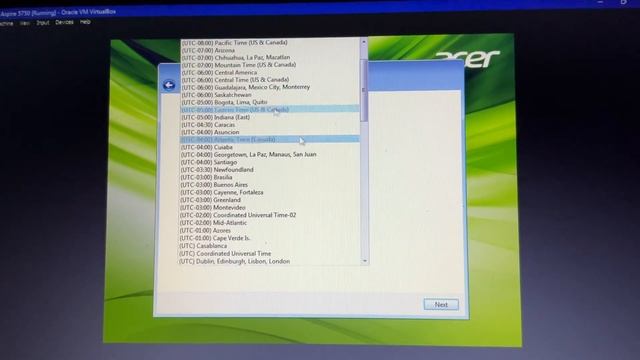
Task: Select (UTC-04:00) Atlantic Time (Canada)
Action: 270,140
